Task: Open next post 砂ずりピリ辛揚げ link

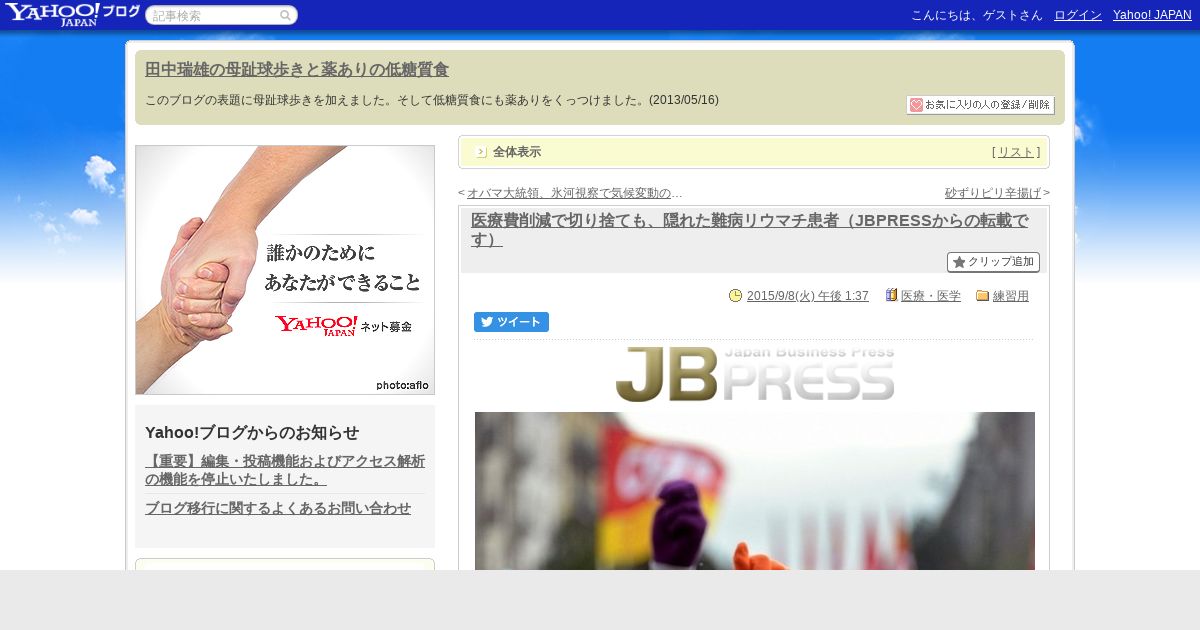Action: coord(993,193)
